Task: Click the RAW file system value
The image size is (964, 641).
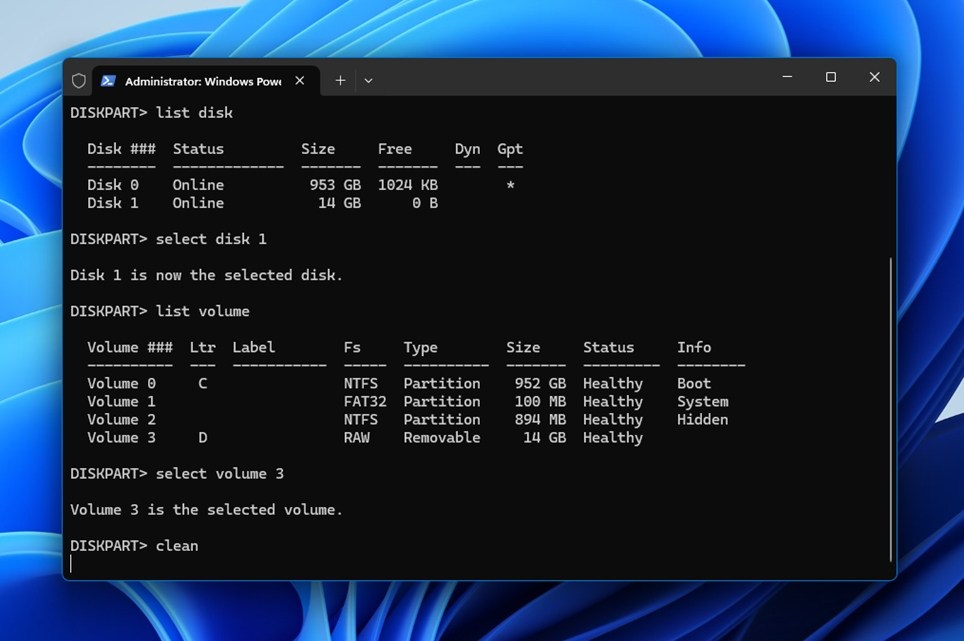Action: (357, 438)
